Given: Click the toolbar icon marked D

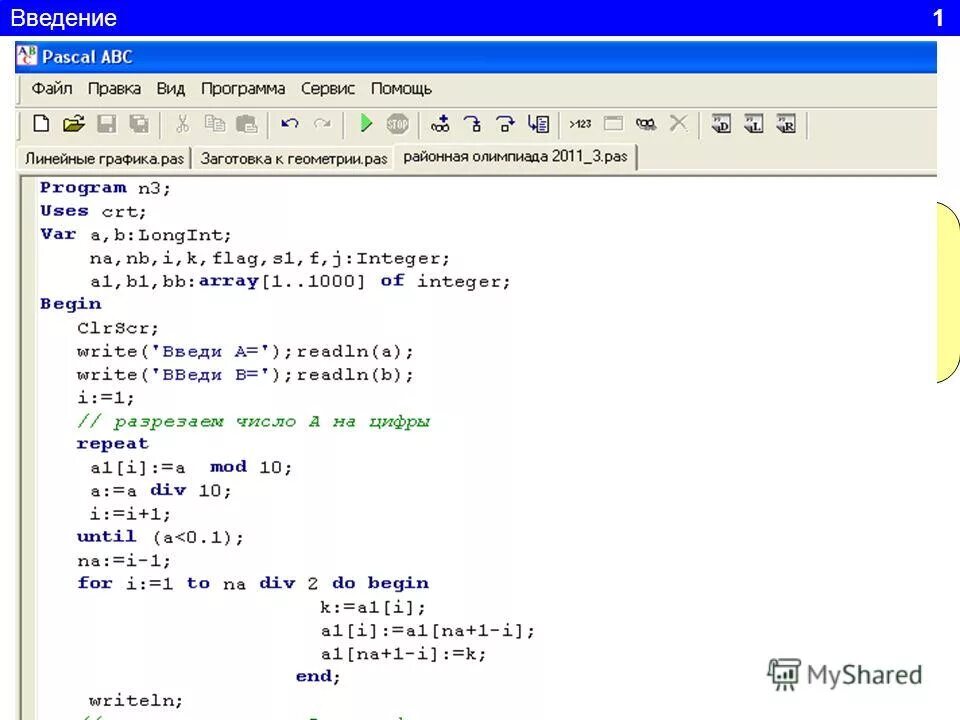Looking at the screenshot, I should [721, 124].
